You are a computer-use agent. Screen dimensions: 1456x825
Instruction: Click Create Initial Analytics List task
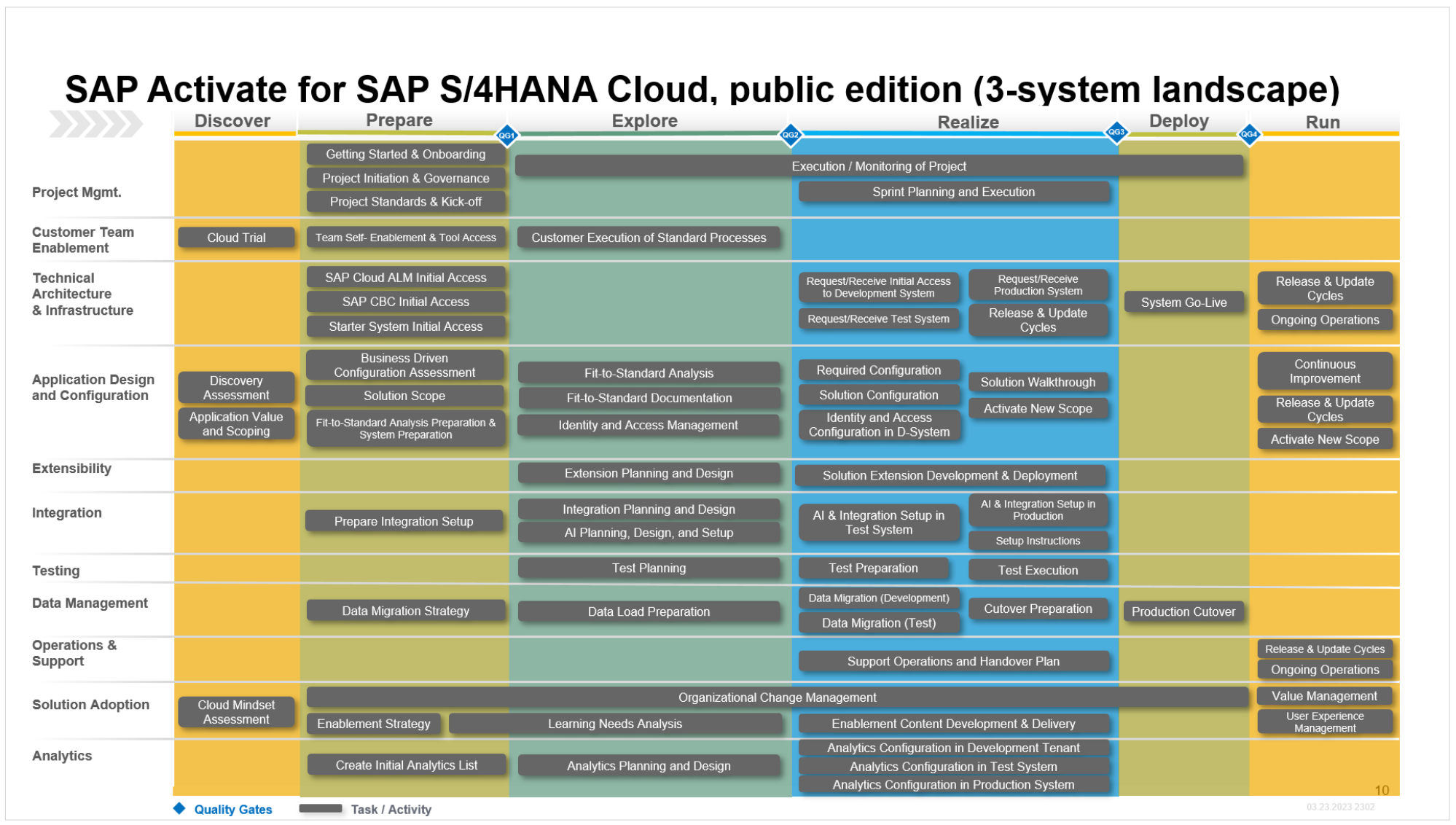click(407, 765)
